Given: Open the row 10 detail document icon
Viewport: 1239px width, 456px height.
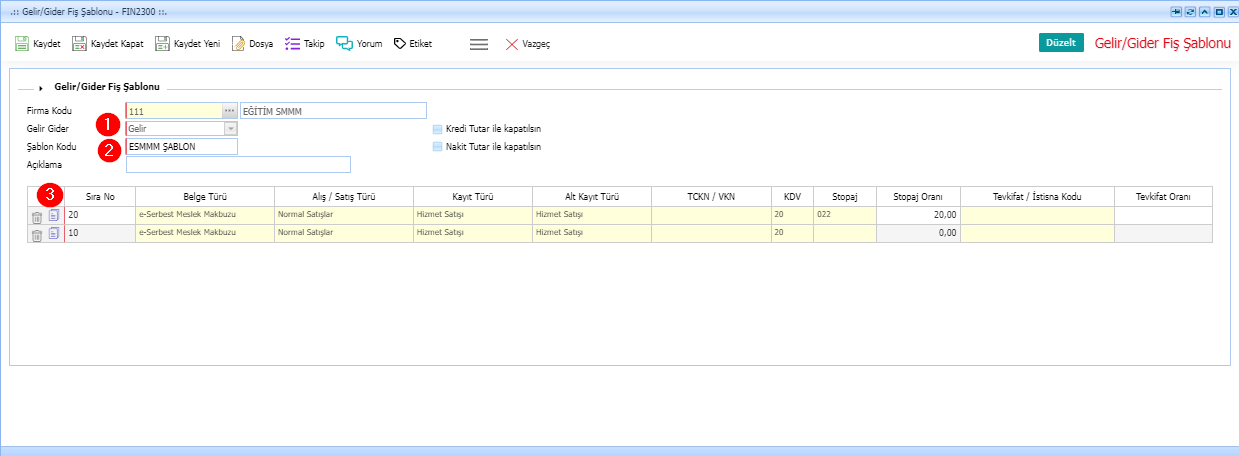Looking at the screenshot, I should 54,234.
